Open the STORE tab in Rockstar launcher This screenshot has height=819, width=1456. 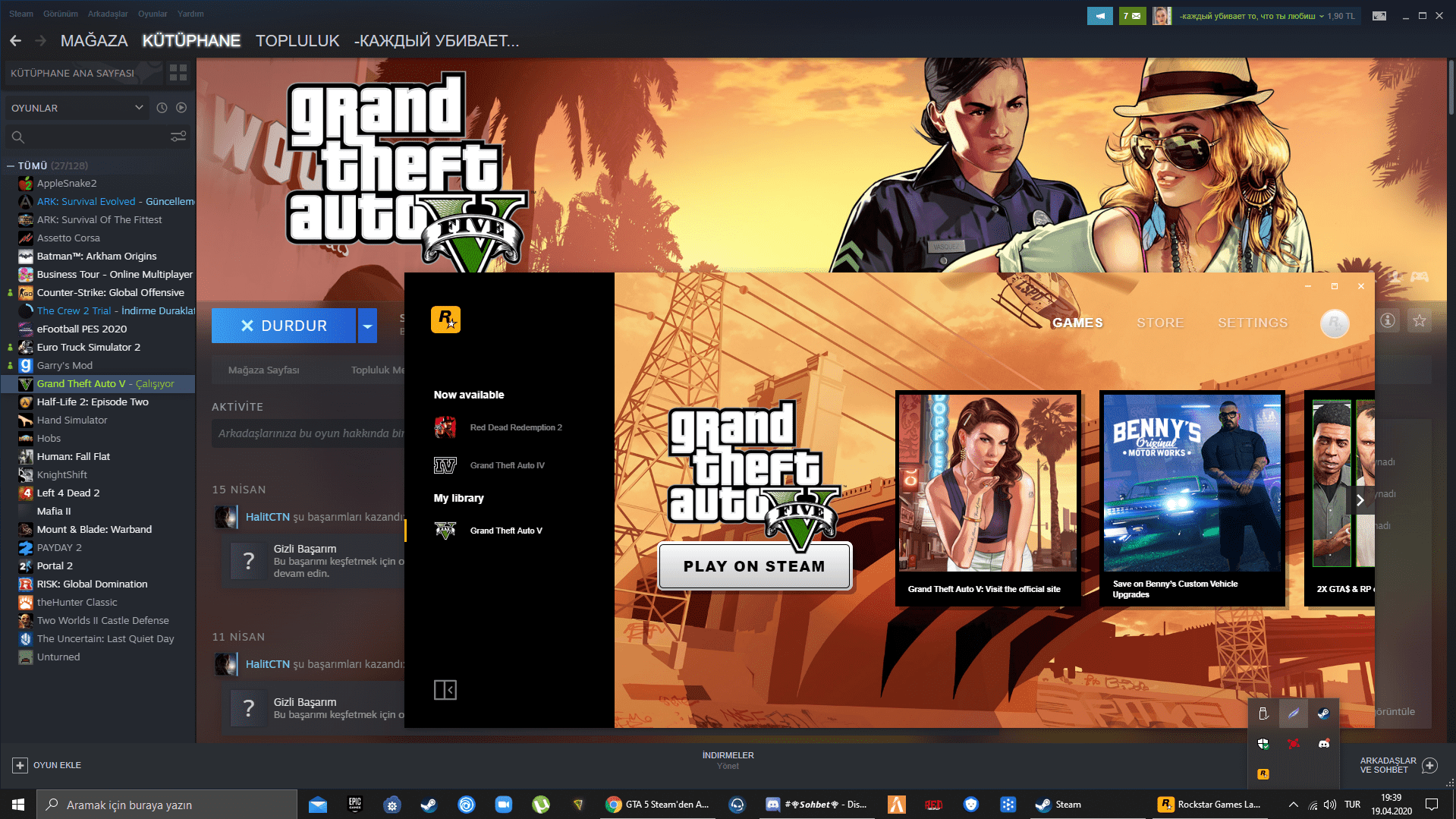[x=1159, y=323]
